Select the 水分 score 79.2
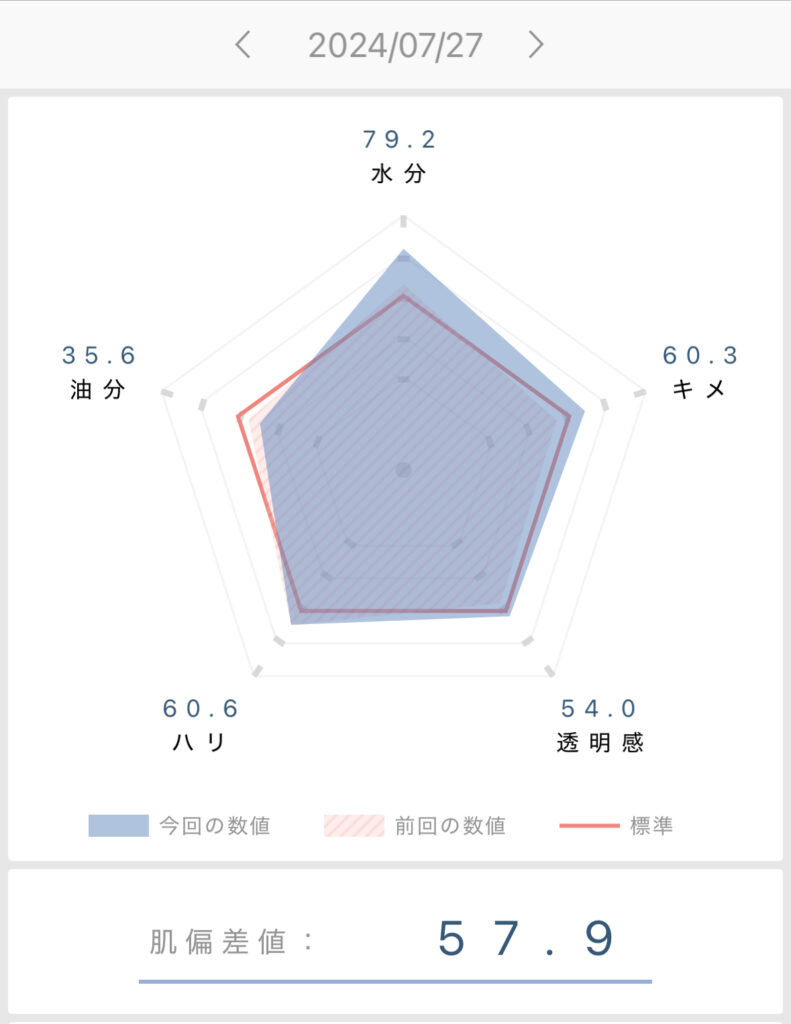Image resolution: width=791 pixels, height=1024 pixels. point(398,139)
